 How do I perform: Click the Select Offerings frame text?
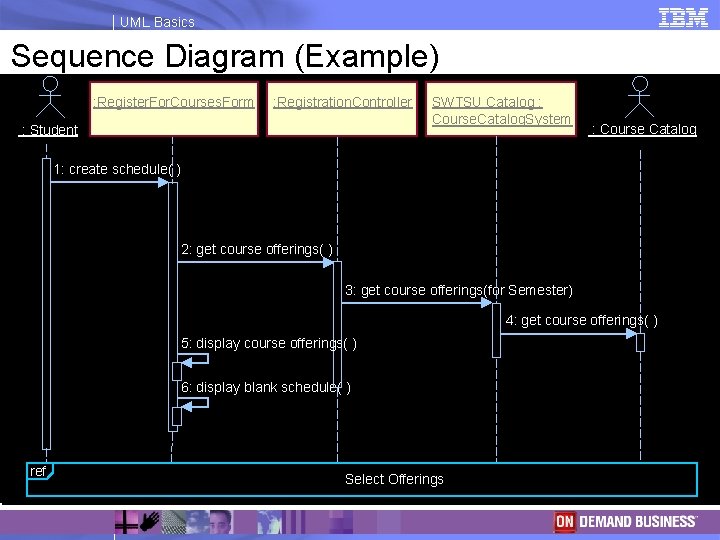394,479
